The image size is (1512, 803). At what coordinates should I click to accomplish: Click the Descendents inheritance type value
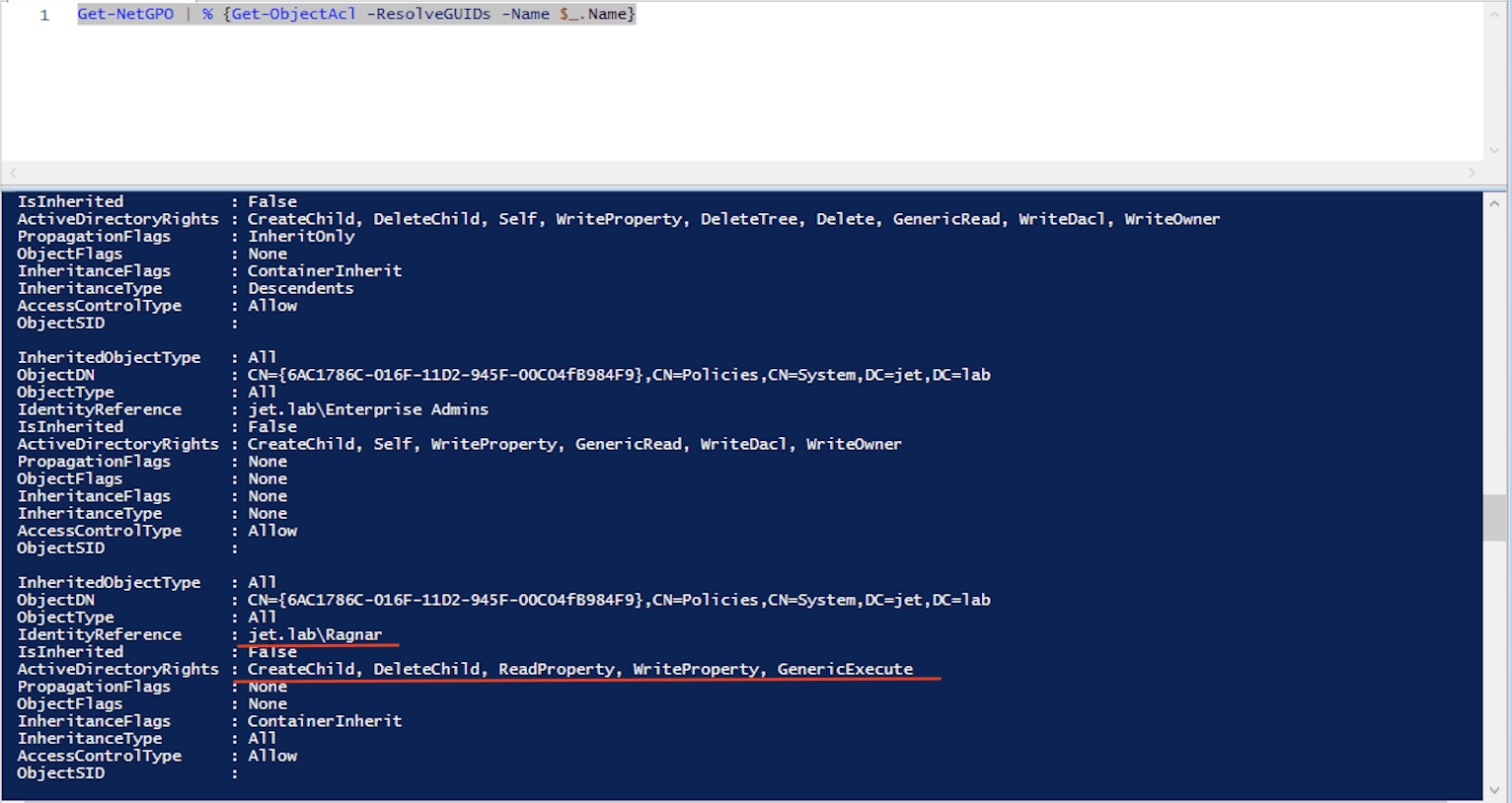point(300,288)
